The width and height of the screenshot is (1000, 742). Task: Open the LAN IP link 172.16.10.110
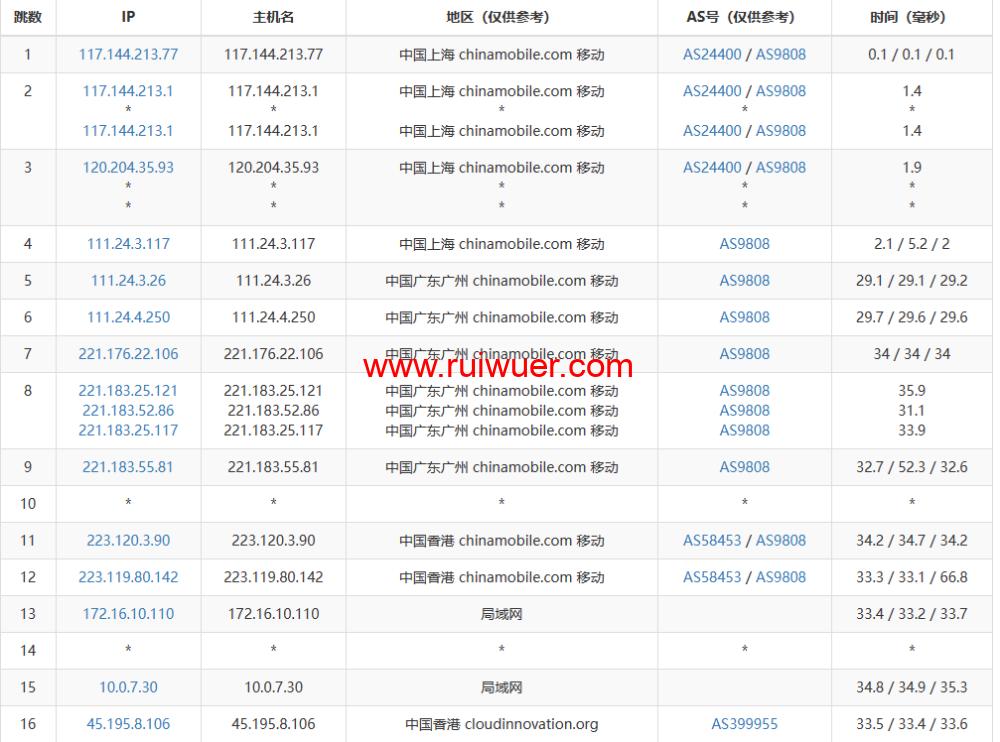click(128, 614)
